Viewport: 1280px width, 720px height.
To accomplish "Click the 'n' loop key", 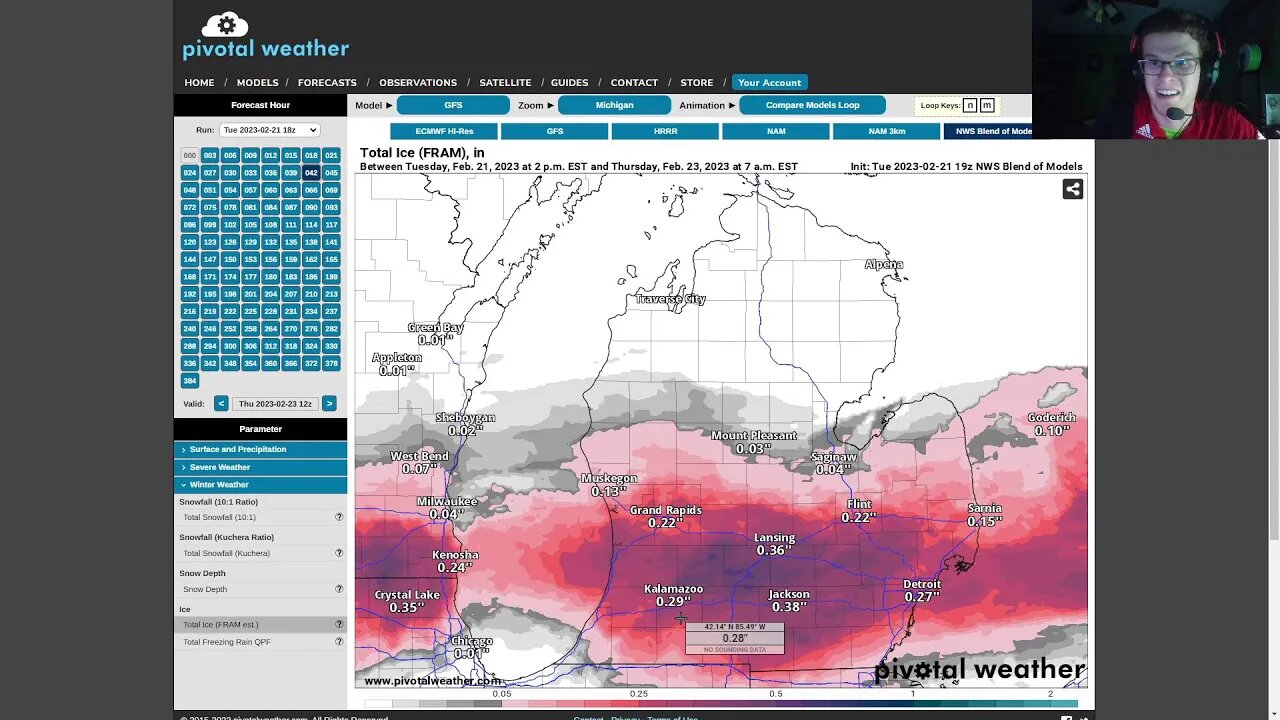I will point(970,105).
